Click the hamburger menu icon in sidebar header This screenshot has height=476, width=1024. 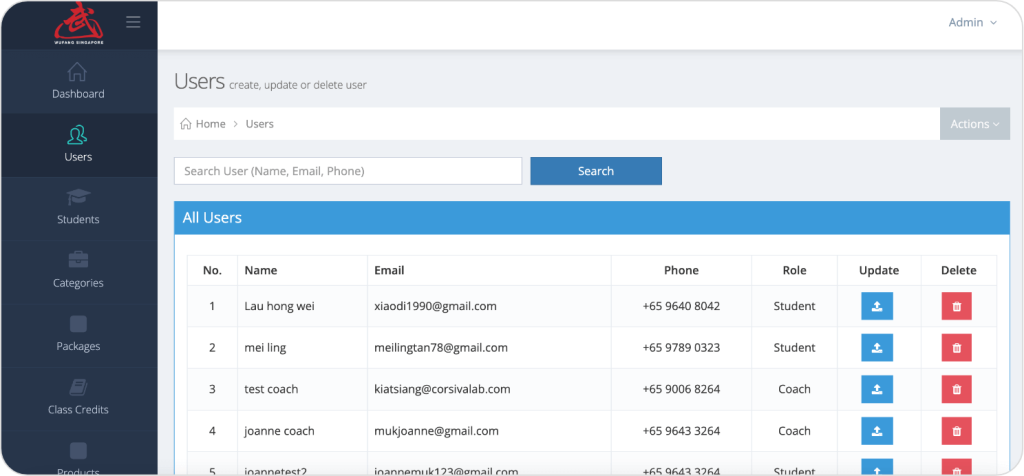coord(133,22)
